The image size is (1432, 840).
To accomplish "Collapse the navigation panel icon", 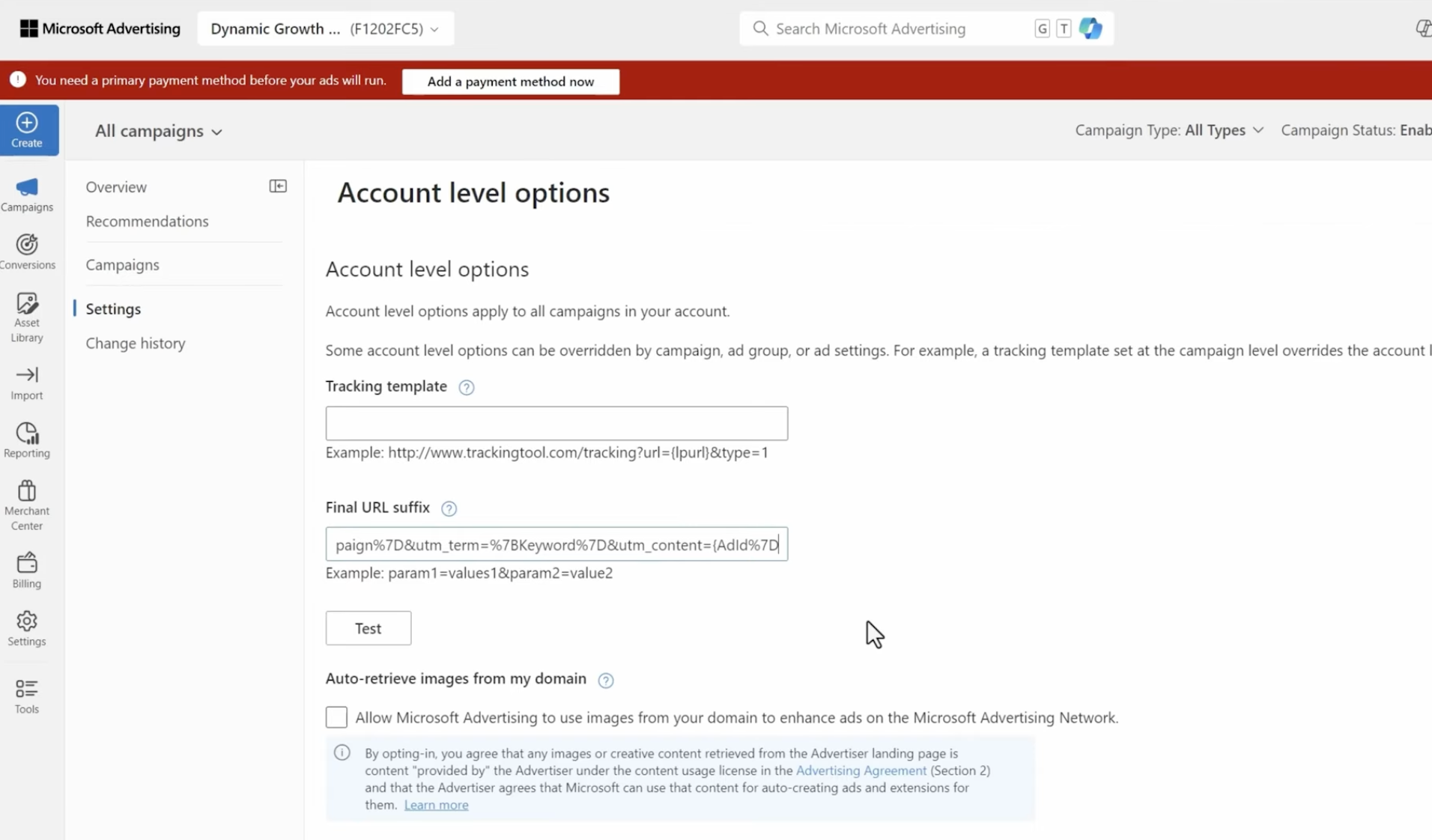I will [x=278, y=186].
